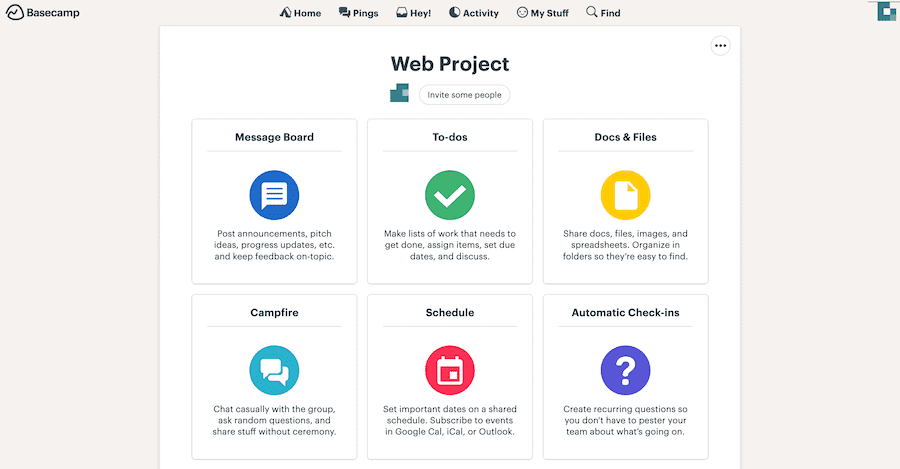Click the green To-dos checkmark icon
The height and width of the screenshot is (469, 900).
(449, 195)
